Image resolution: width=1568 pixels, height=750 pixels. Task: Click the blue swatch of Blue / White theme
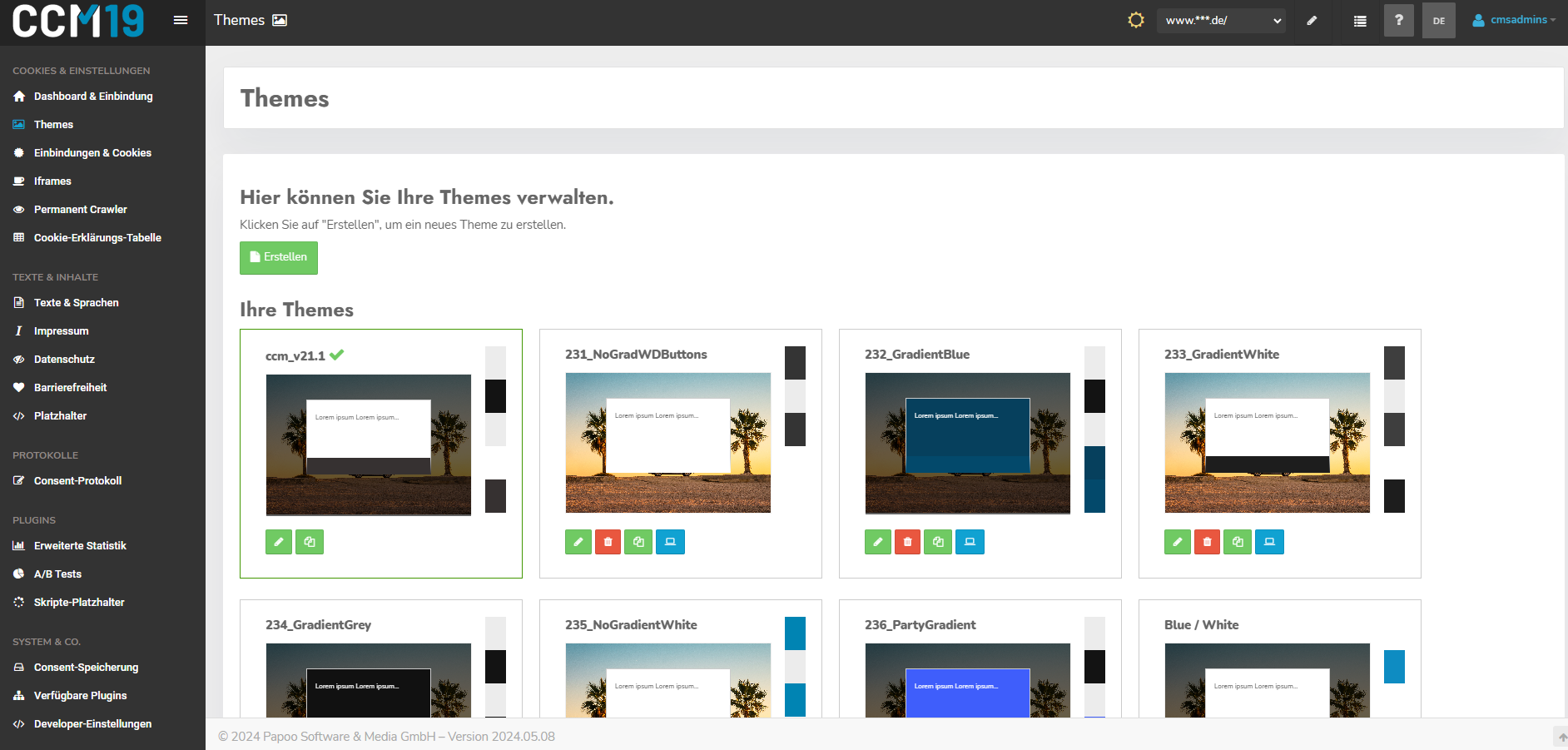click(x=1395, y=667)
